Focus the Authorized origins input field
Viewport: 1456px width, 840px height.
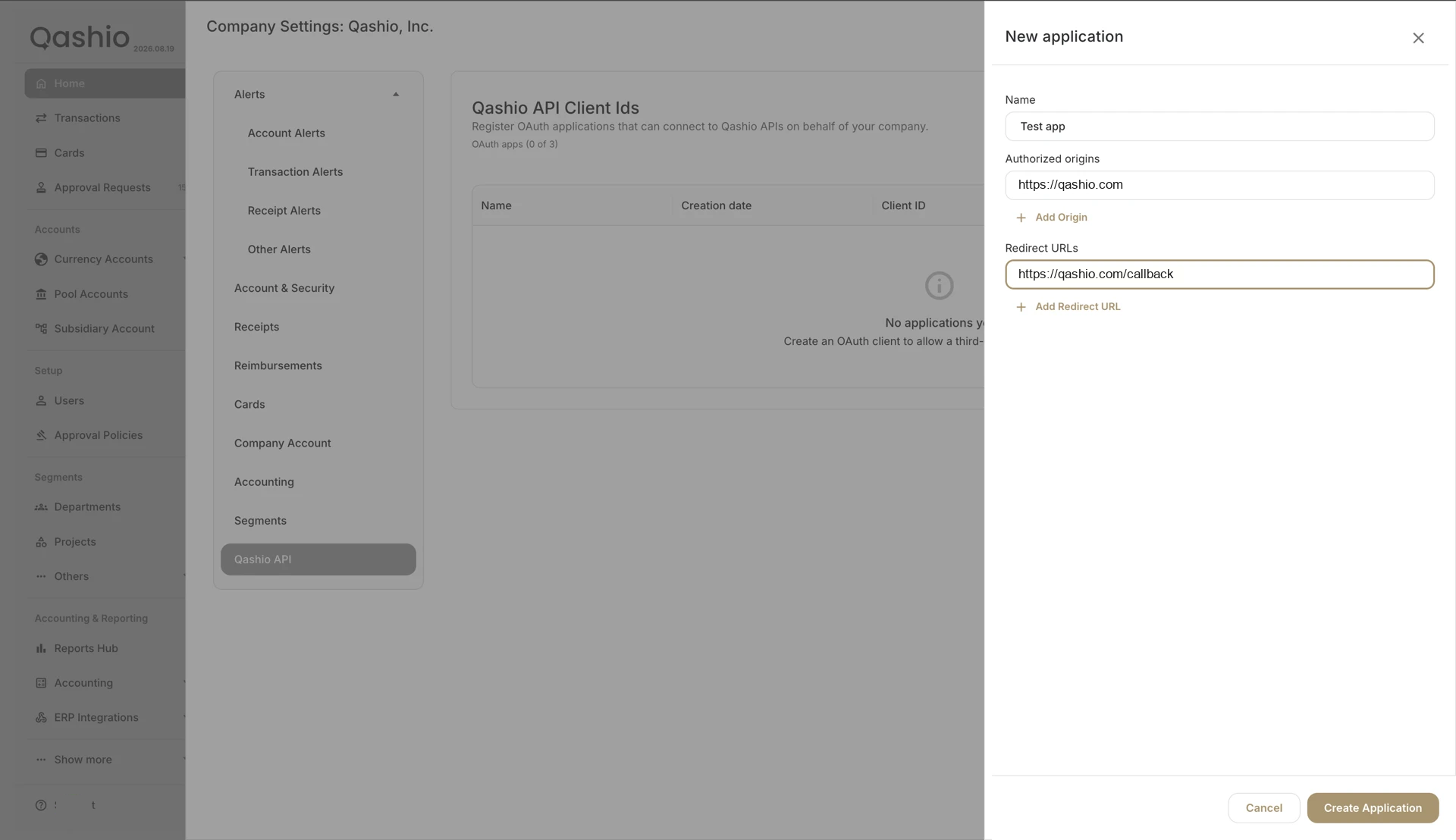tap(1219, 185)
